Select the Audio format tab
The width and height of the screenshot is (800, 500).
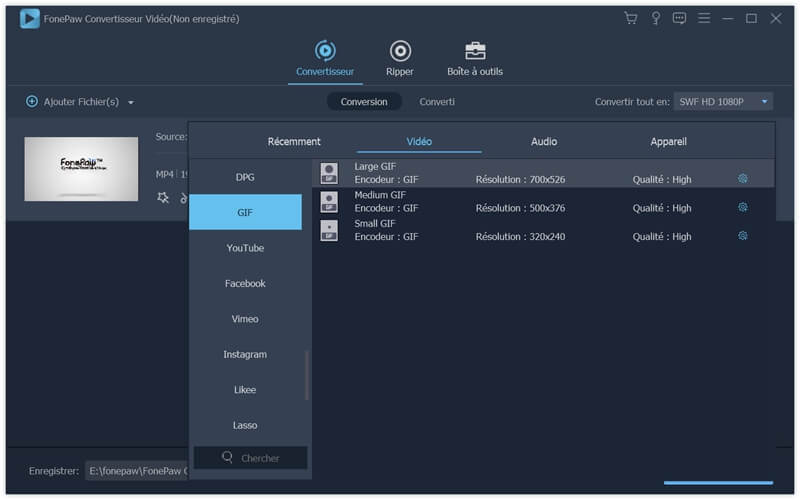tap(544, 141)
